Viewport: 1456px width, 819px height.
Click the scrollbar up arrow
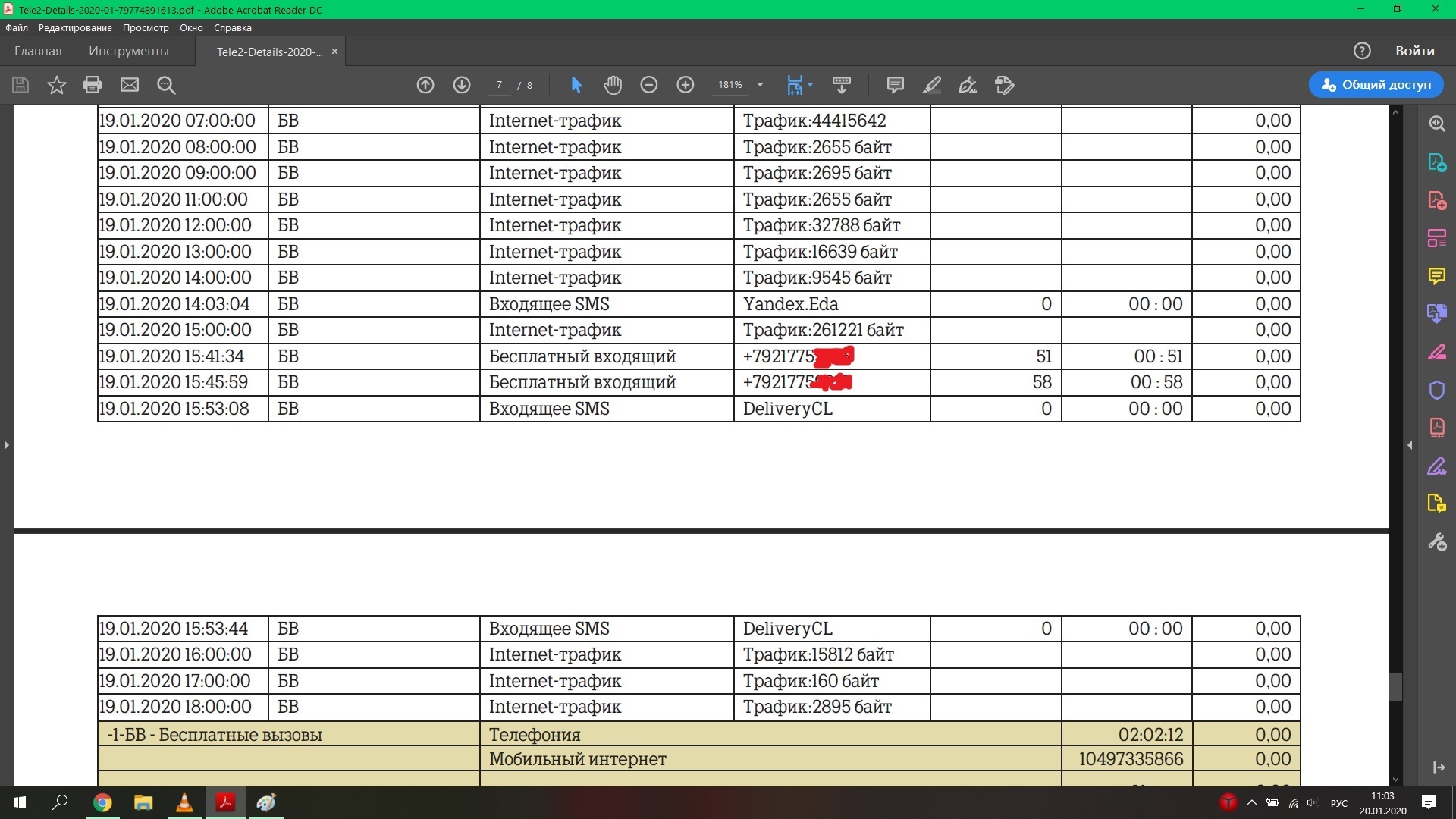click(1395, 112)
